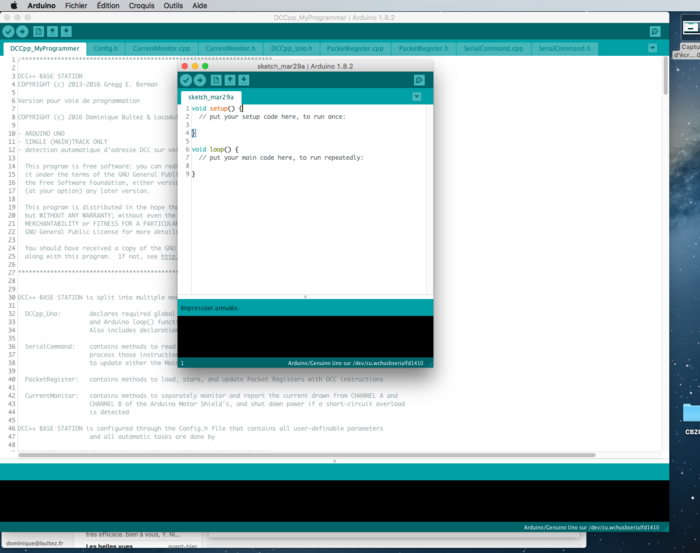Click Open sketch icon in sketch_mar29a toolbar
This screenshot has width=700, height=553.
click(230, 80)
